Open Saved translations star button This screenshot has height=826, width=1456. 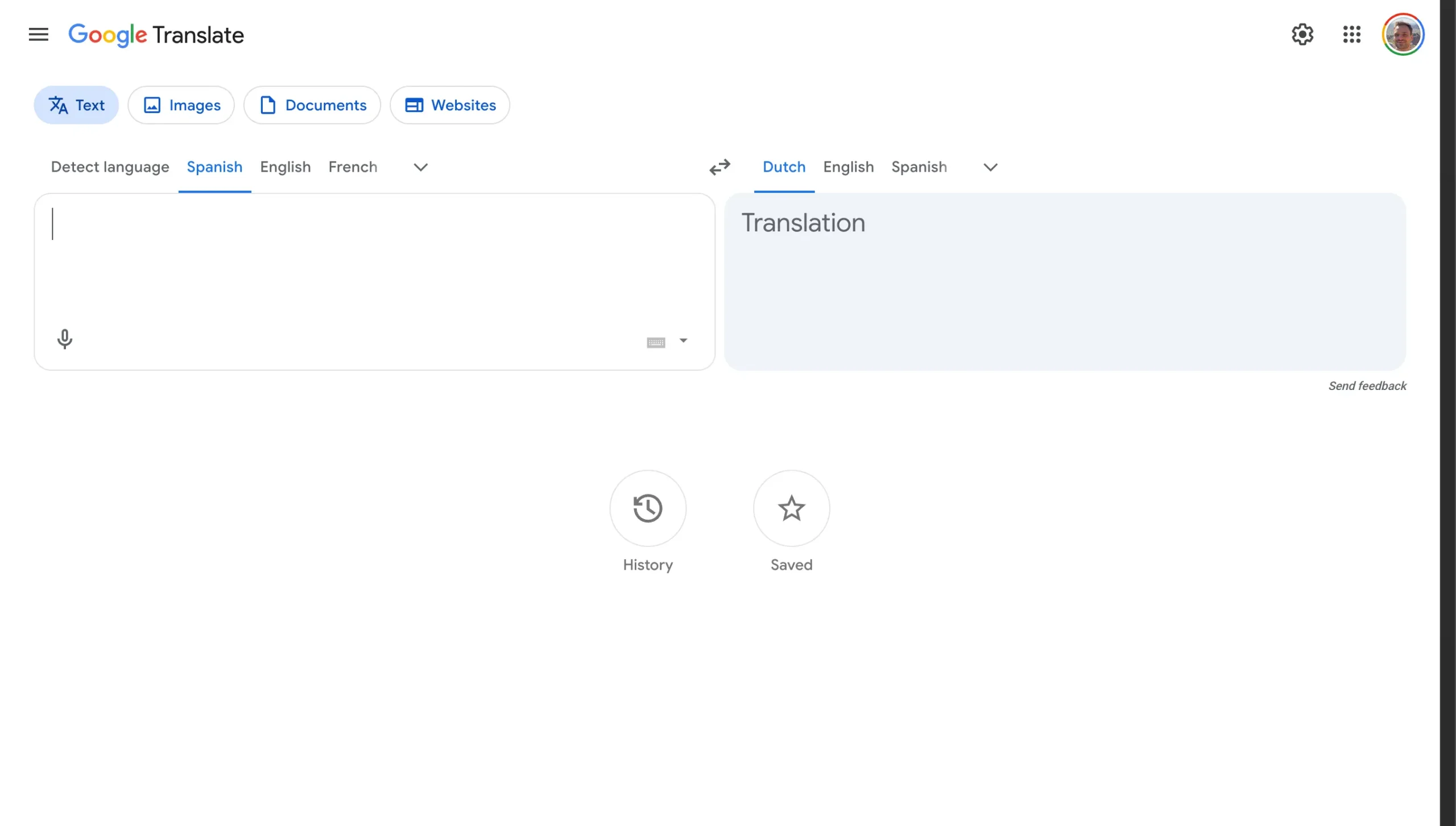coord(792,508)
